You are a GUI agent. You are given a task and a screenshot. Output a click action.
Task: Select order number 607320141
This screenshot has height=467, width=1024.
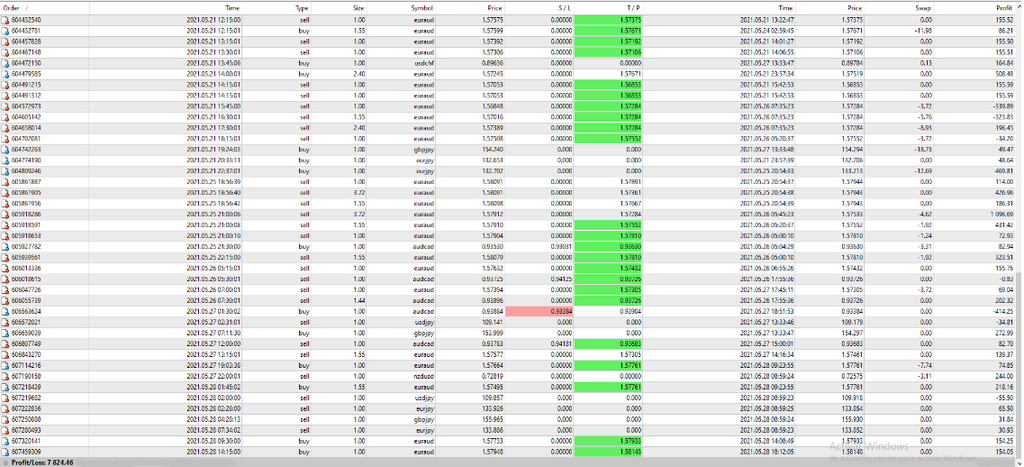click(x=27, y=440)
